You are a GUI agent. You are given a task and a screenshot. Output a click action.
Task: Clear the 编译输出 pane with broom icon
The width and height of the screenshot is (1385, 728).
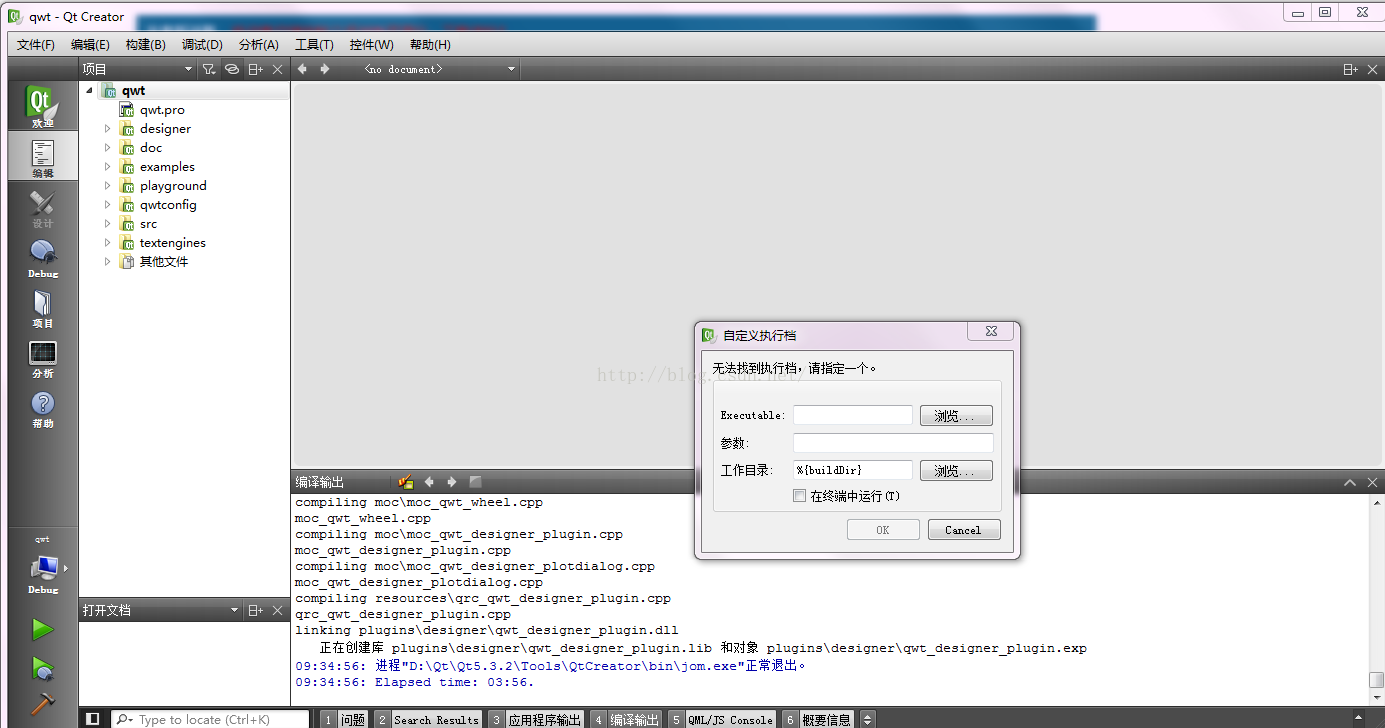(406, 482)
